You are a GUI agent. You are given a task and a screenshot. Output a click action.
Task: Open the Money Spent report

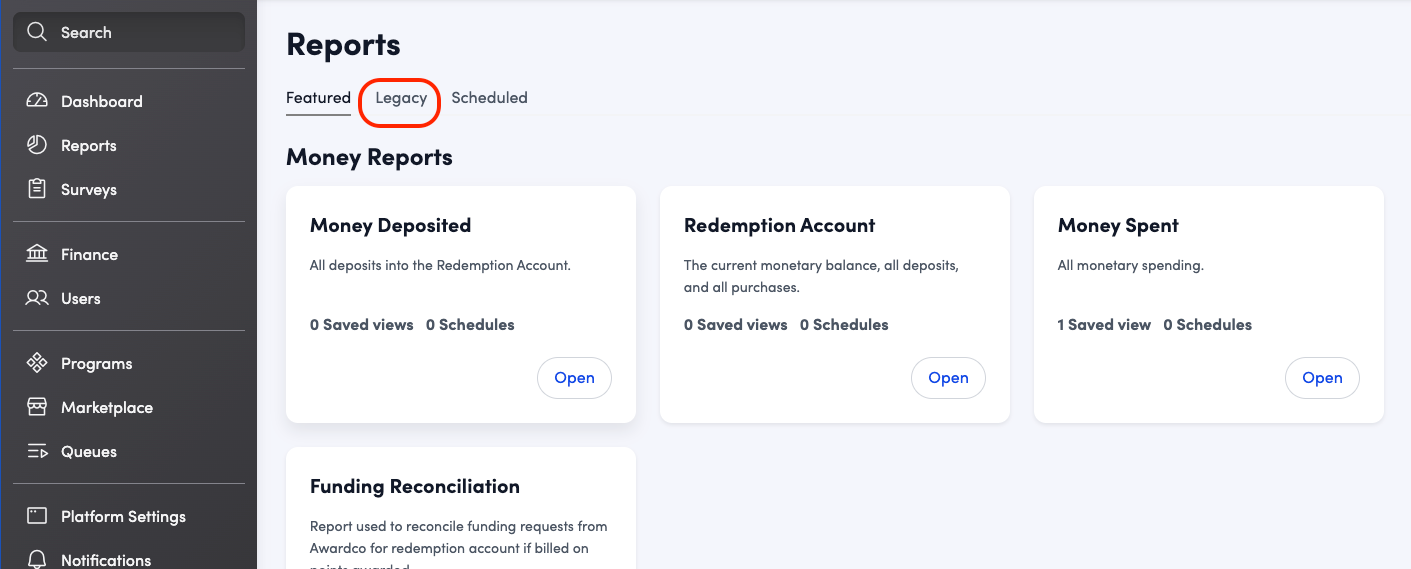tap(1321, 378)
